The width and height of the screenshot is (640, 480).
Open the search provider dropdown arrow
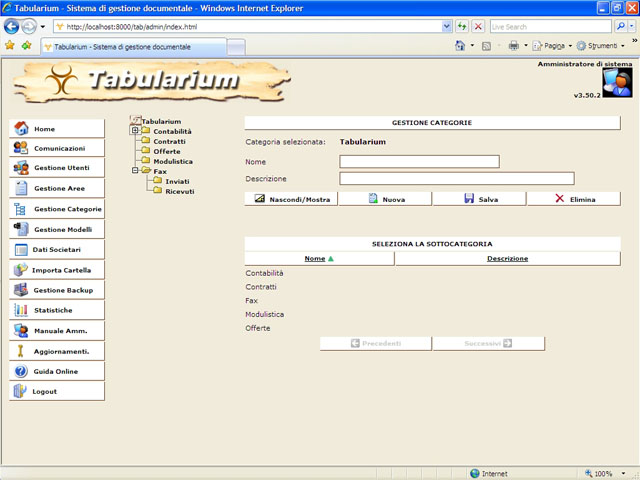631,27
